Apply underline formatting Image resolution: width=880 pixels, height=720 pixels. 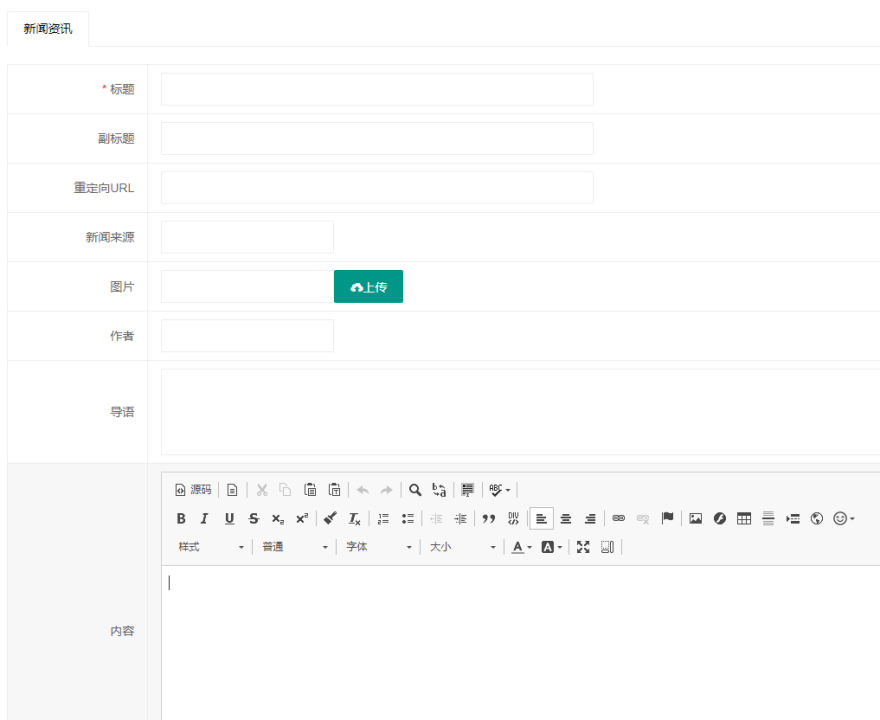229,518
